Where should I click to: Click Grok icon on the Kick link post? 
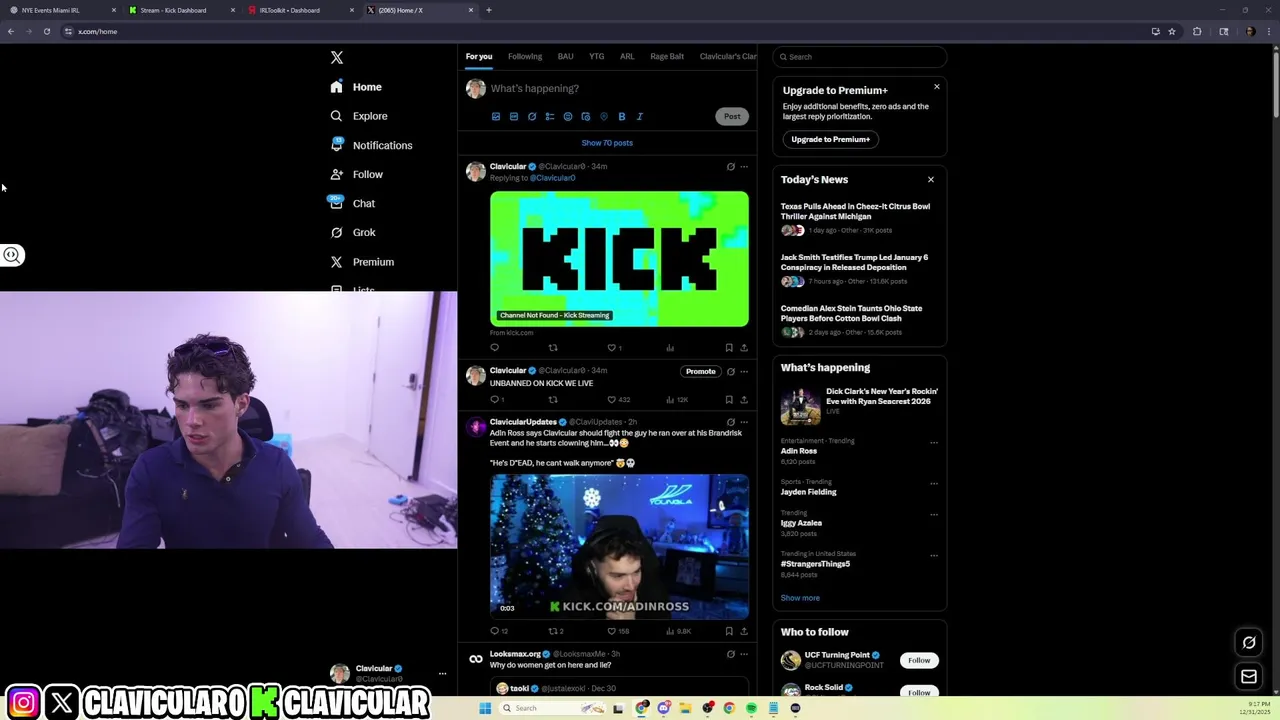[x=730, y=167]
